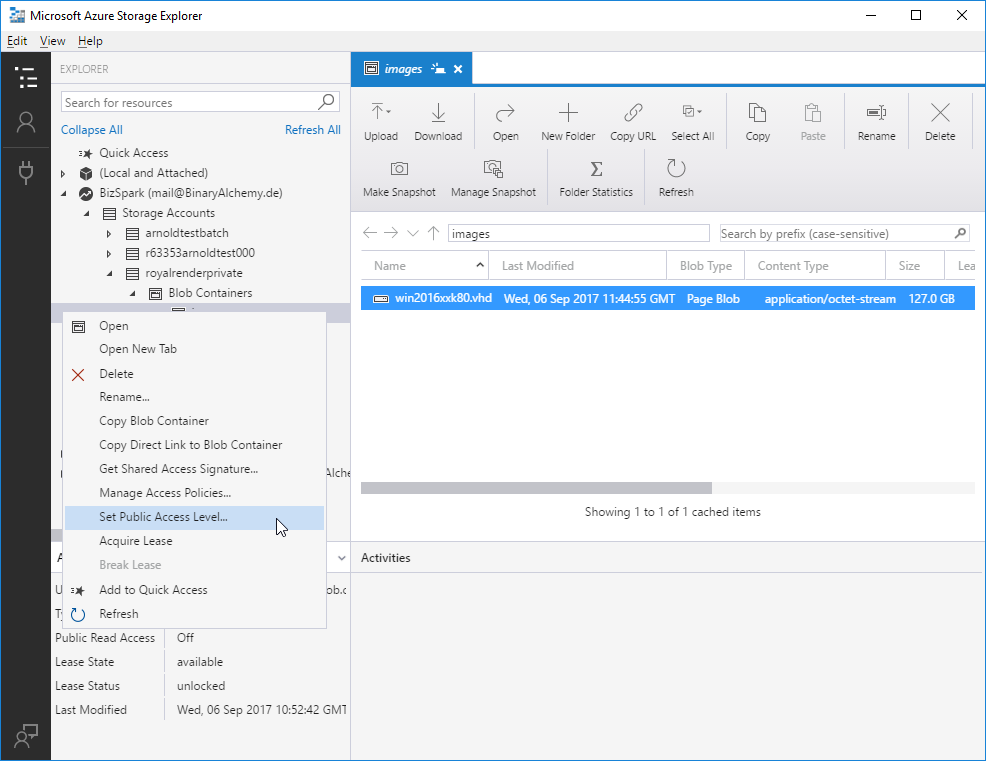Click the search magnifier in Explorer
The height and width of the screenshot is (761, 986).
tap(327, 101)
